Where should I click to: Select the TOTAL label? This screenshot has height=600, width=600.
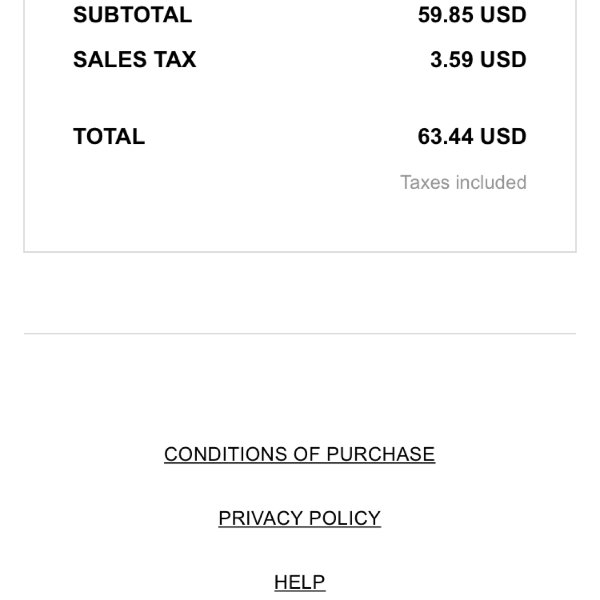coord(109,136)
